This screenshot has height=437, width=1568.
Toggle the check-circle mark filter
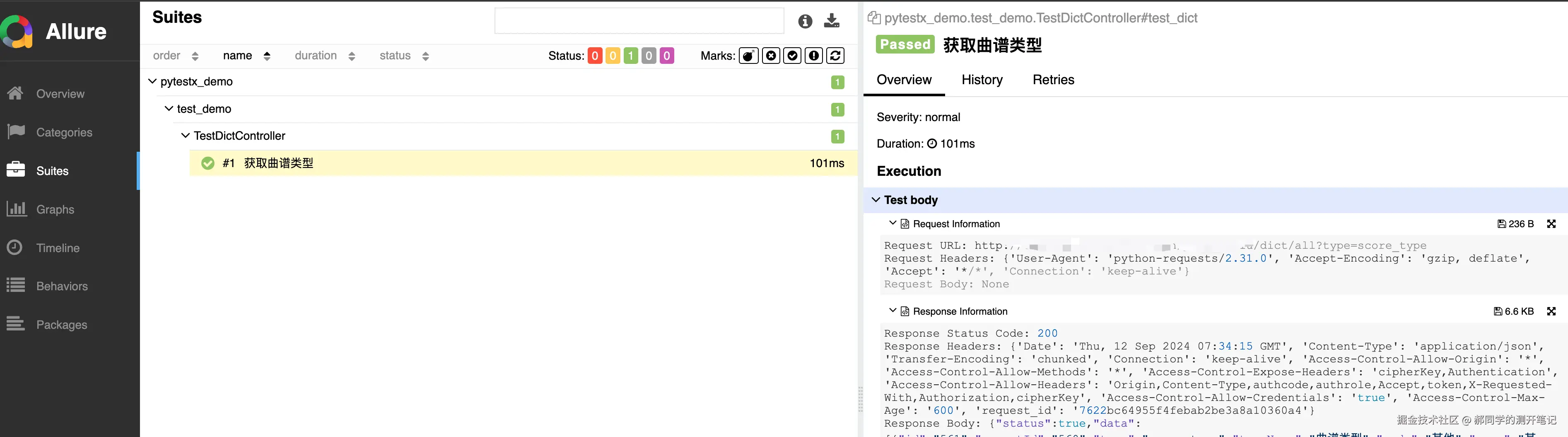[793, 56]
